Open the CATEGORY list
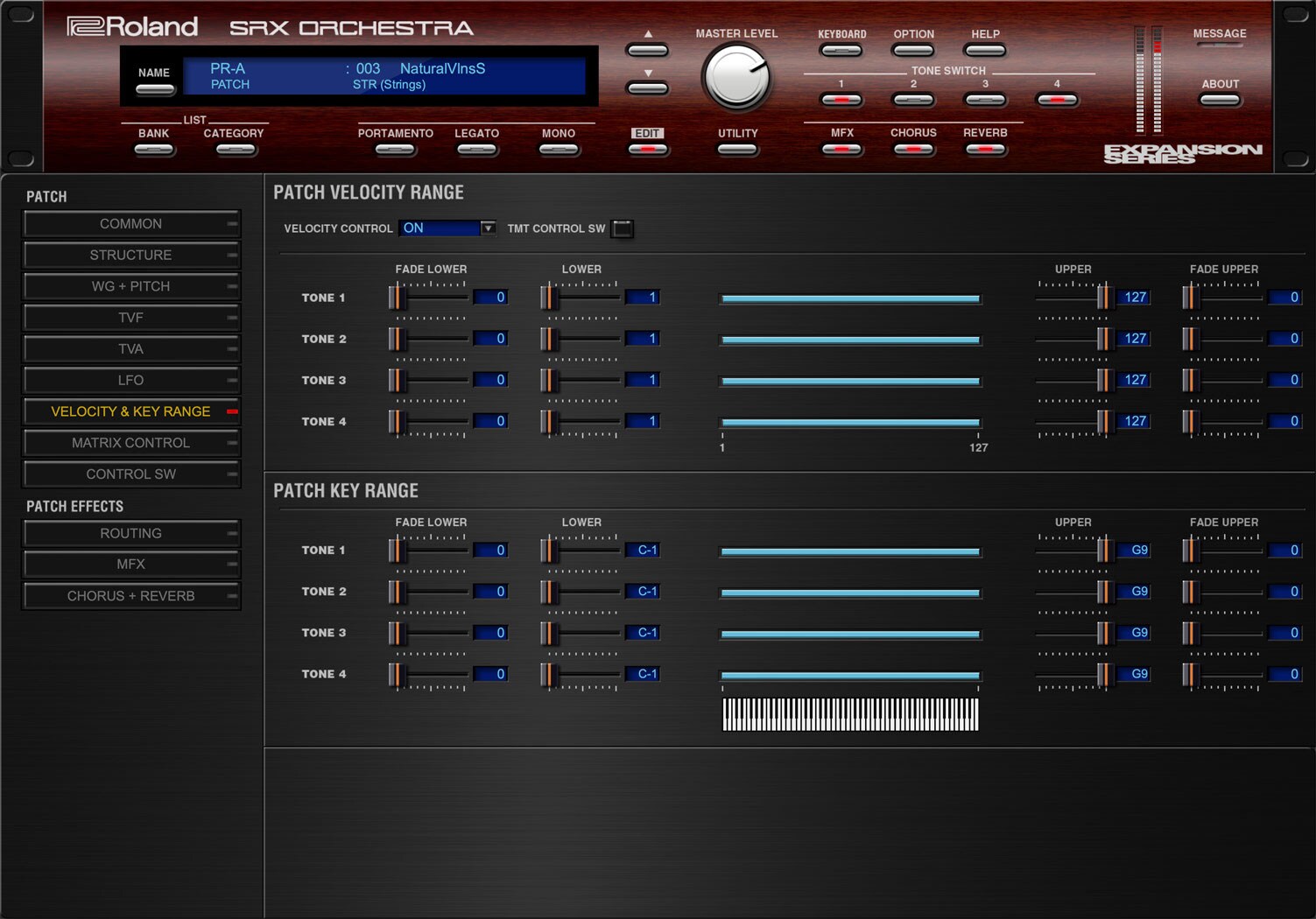Viewport: 1316px width, 919px height. point(235,150)
